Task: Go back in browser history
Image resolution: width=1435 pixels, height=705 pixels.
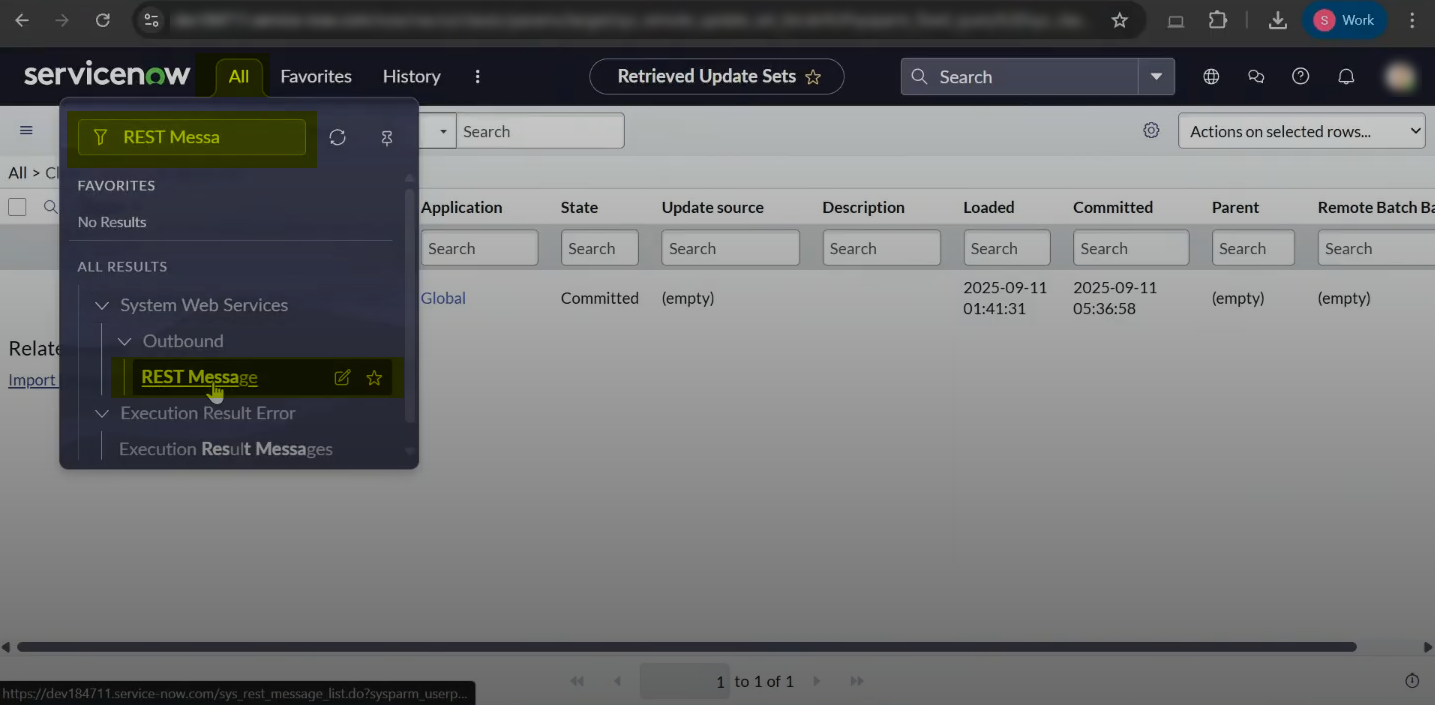Action: [22, 20]
